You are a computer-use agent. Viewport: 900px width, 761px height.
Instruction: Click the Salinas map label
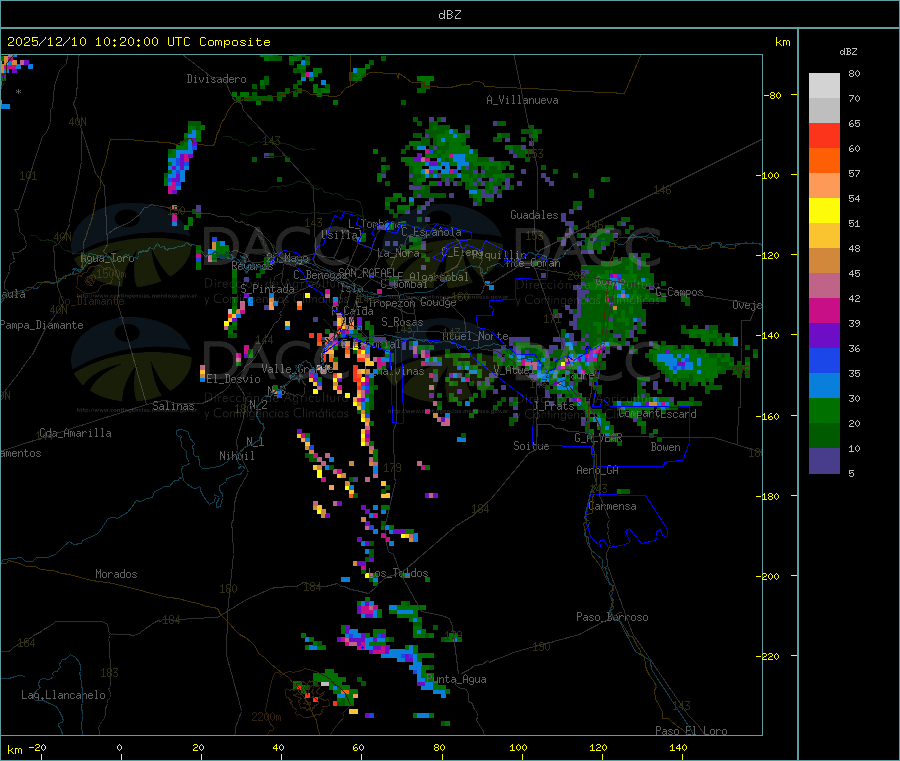click(173, 406)
